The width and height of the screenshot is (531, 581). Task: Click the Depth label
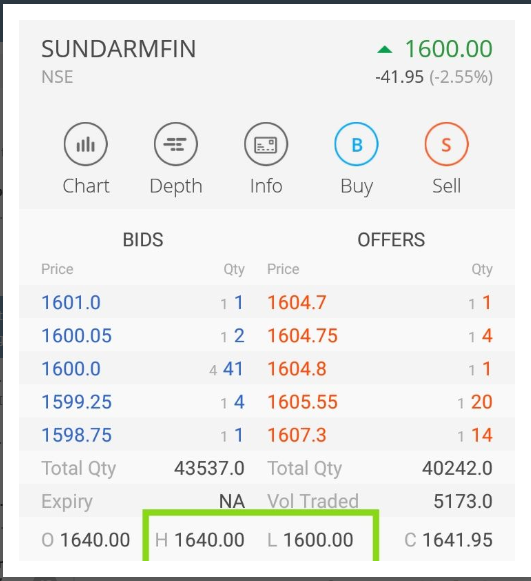click(176, 186)
